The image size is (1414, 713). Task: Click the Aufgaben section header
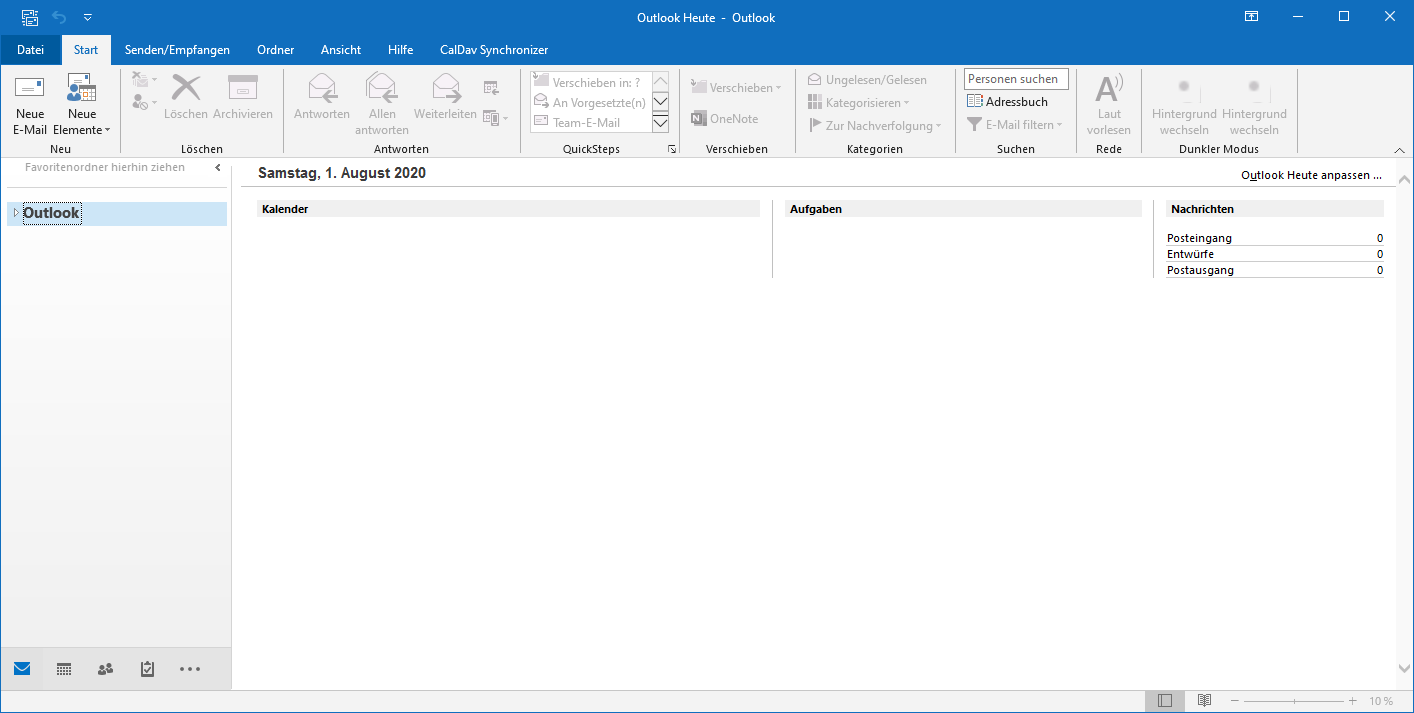(x=964, y=209)
